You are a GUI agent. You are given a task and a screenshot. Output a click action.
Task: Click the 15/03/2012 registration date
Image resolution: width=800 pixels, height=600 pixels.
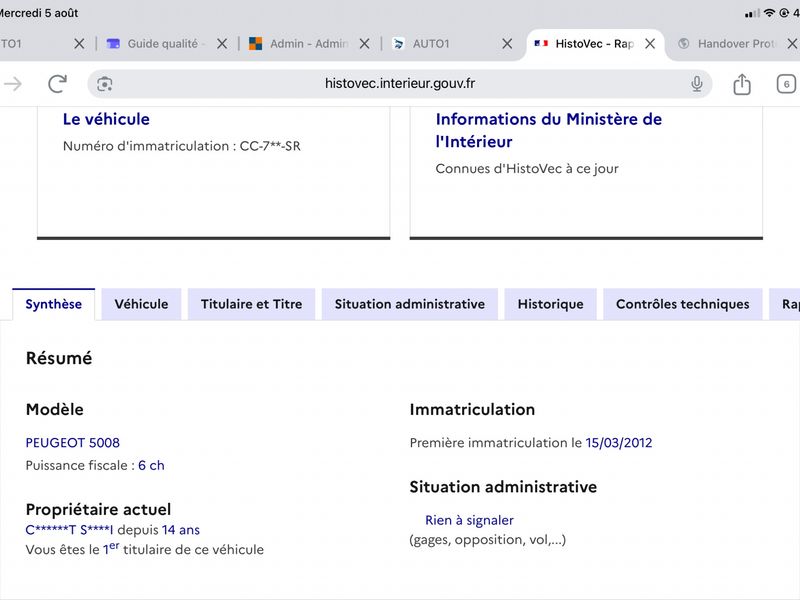618,442
